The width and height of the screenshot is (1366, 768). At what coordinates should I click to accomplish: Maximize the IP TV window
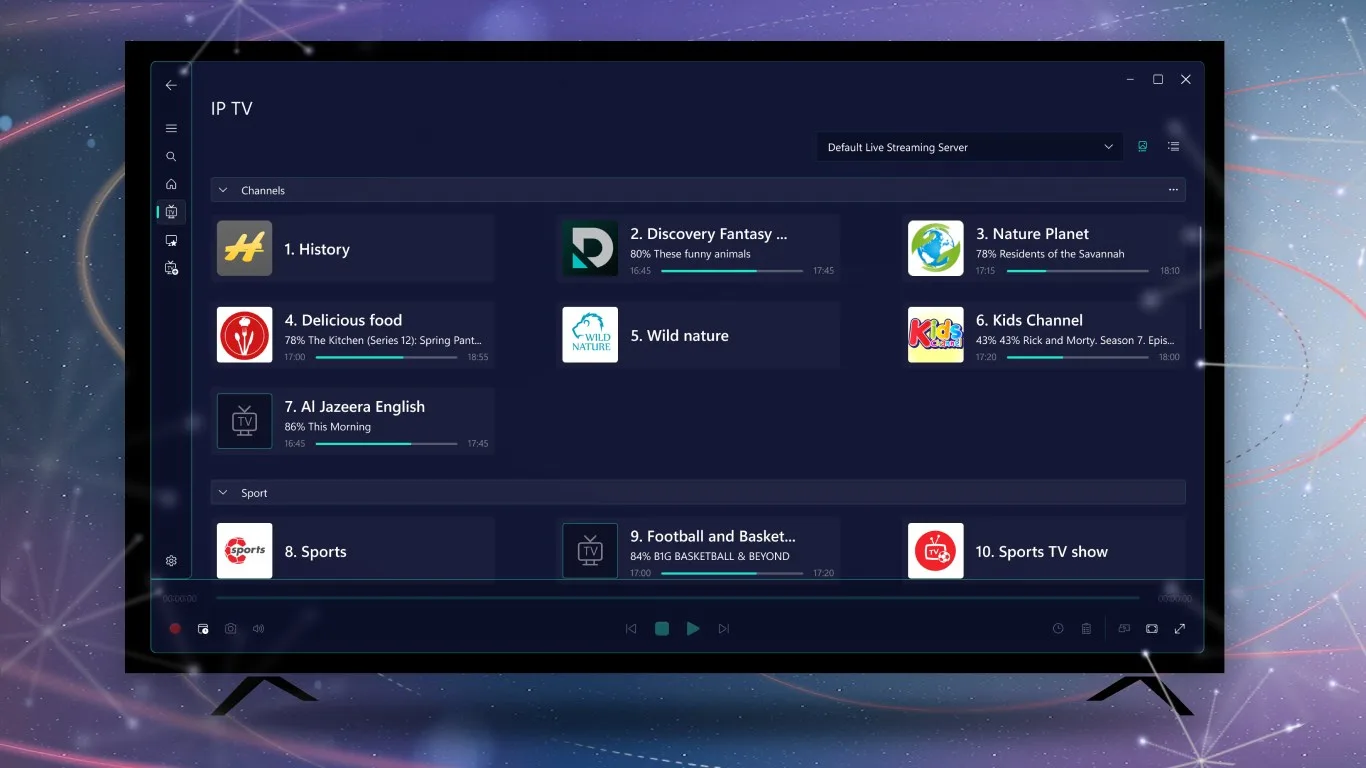pos(1158,79)
